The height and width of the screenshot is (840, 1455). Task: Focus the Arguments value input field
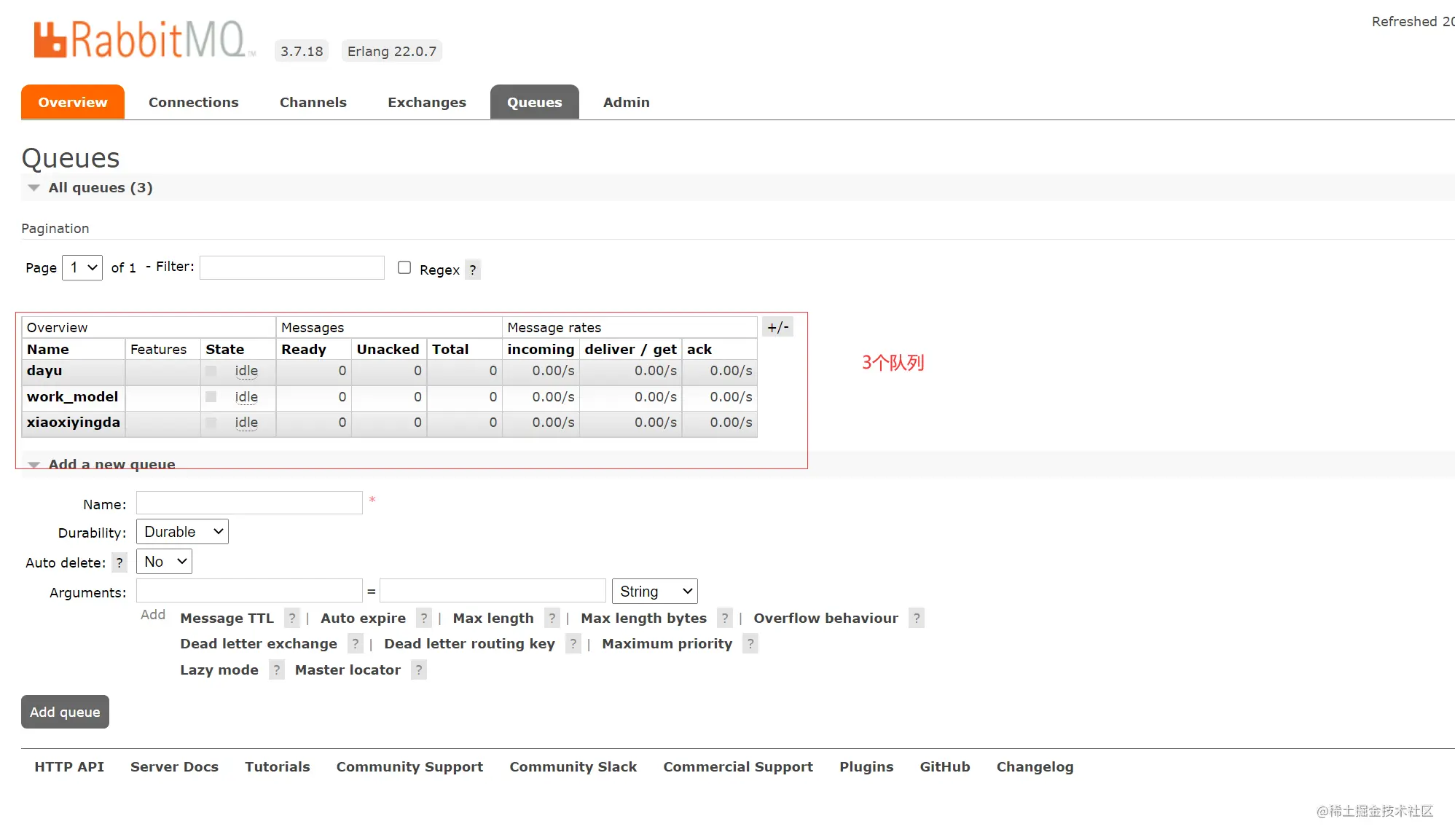(x=493, y=590)
